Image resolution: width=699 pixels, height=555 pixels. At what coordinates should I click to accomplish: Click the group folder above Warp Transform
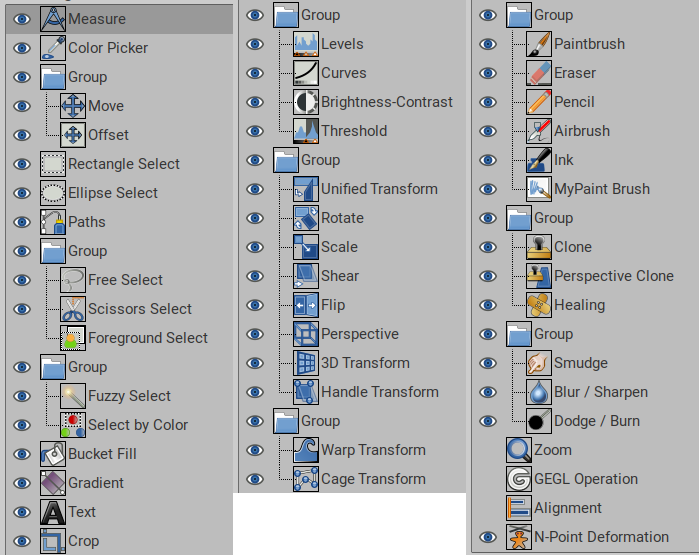click(286, 421)
